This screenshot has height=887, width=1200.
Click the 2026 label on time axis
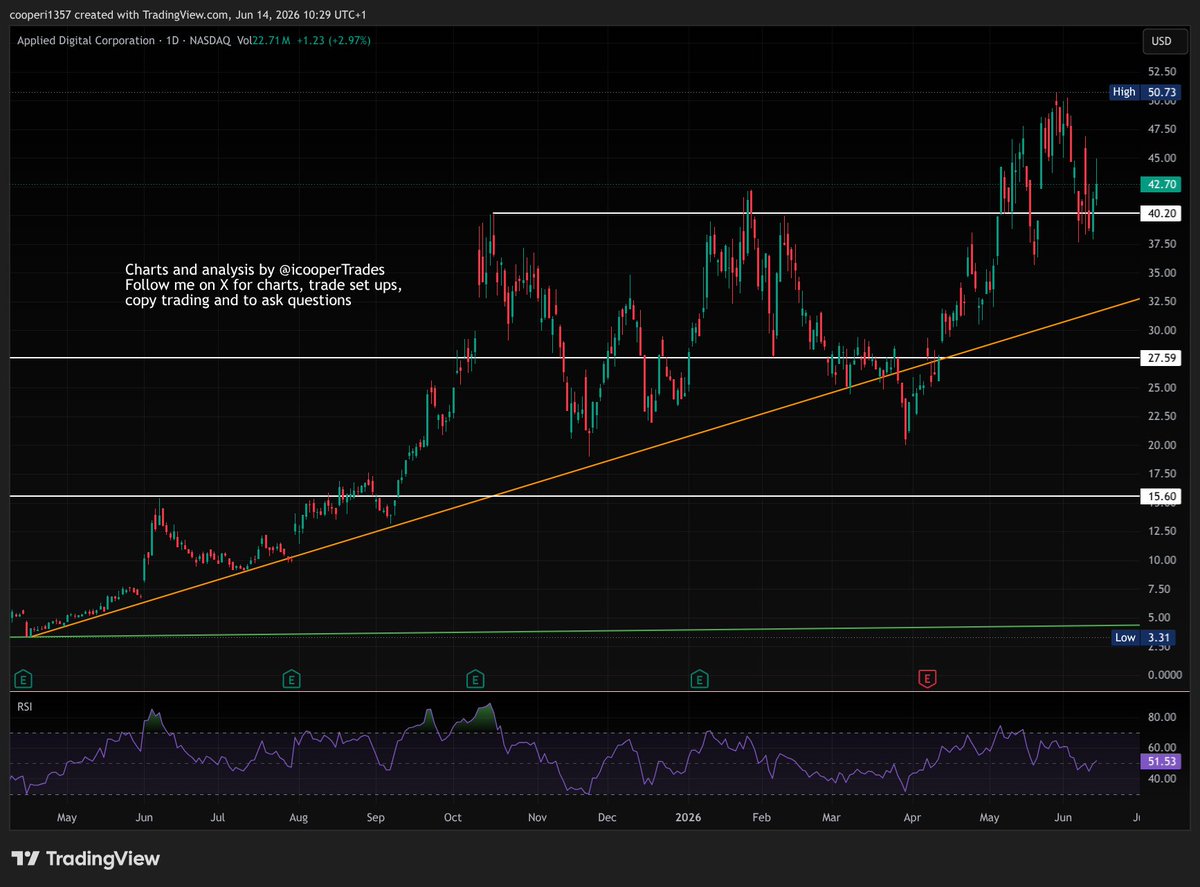click(687, 817)
